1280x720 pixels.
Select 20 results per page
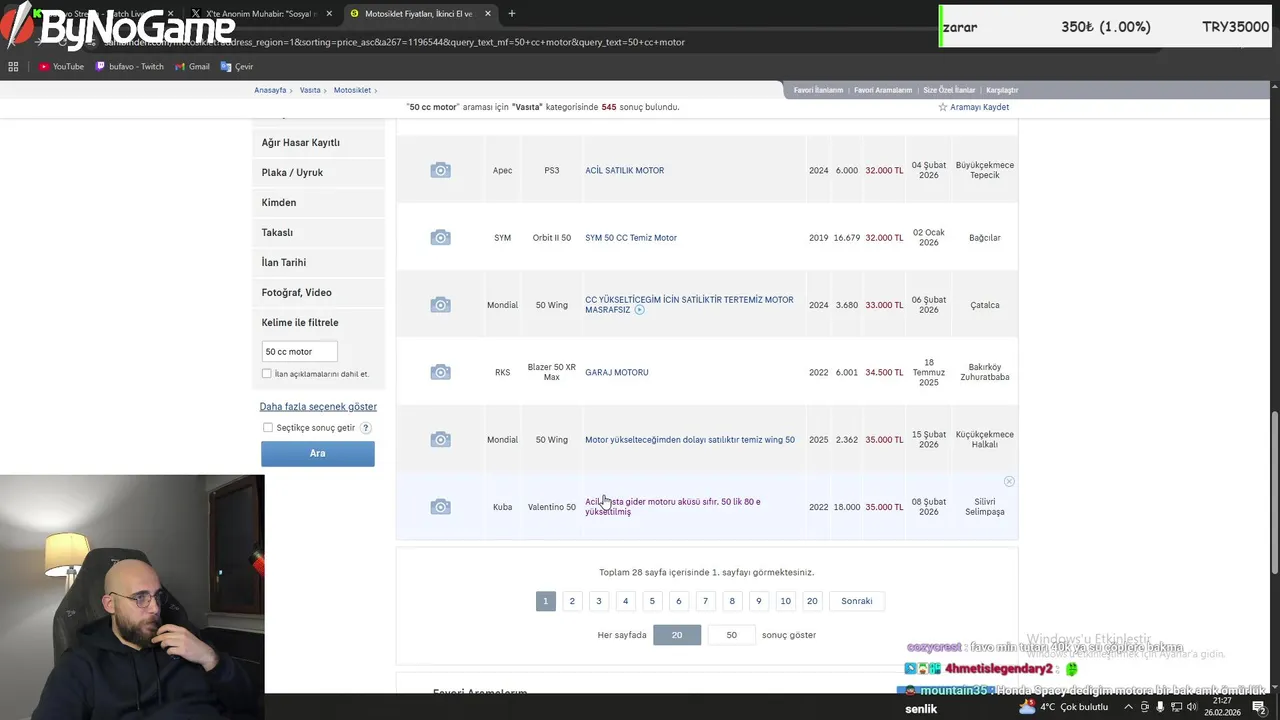click(677, 635)
